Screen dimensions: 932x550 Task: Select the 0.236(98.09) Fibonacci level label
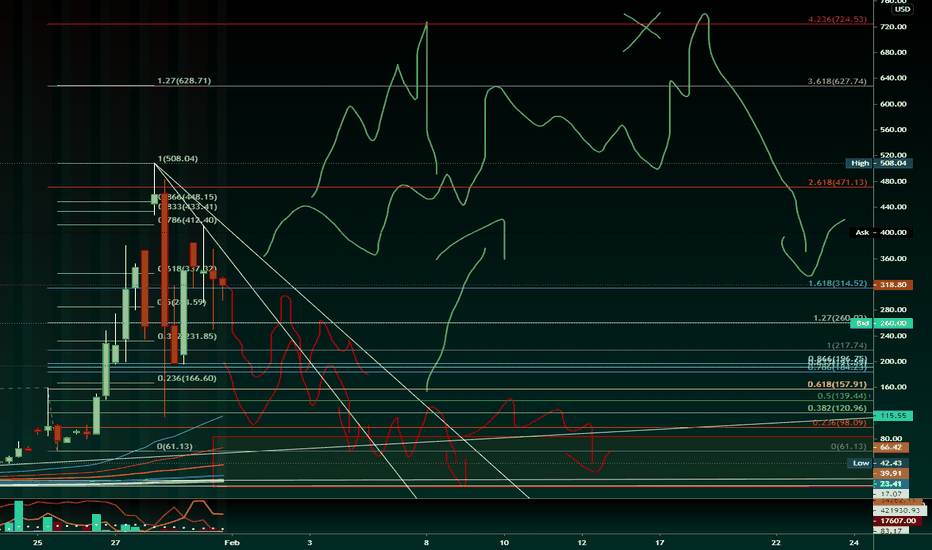(839, 423)
